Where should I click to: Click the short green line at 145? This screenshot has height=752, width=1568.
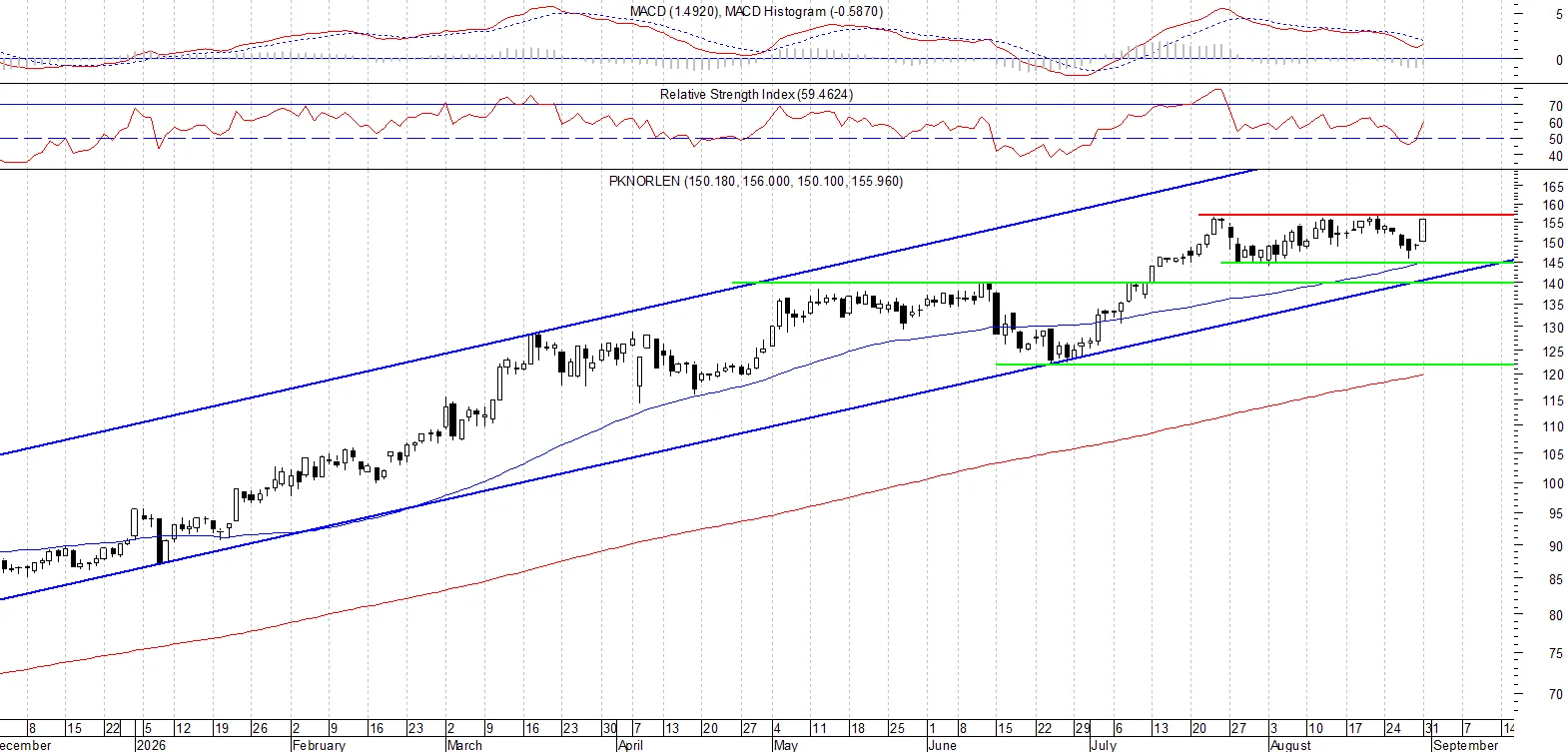[x=1367, y=263]
